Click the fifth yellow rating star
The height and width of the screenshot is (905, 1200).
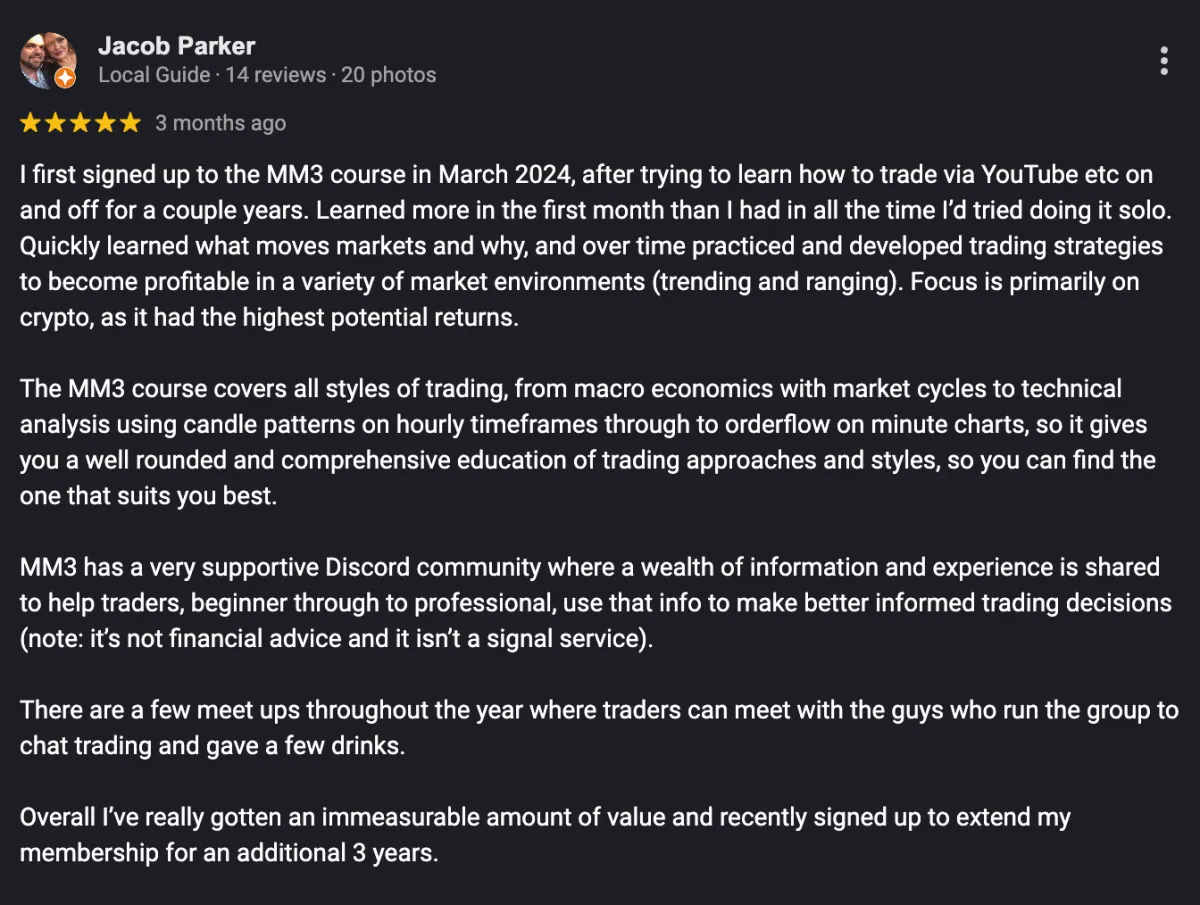pos(131,123)
